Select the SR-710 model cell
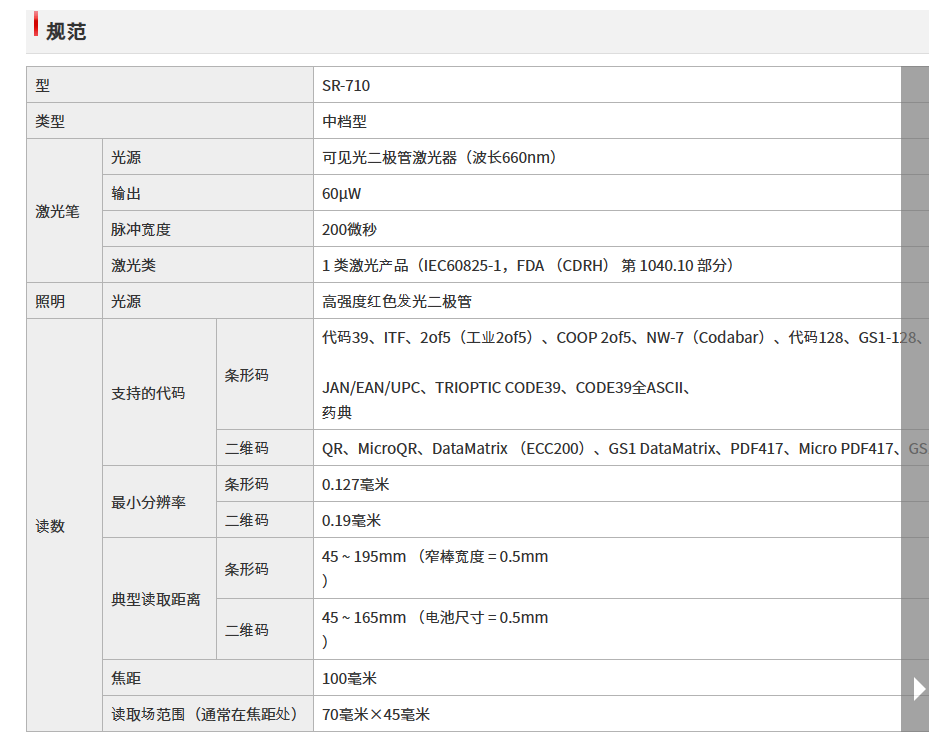The width and height of the screenshot is (929, 732). click(x=346, y=86)
